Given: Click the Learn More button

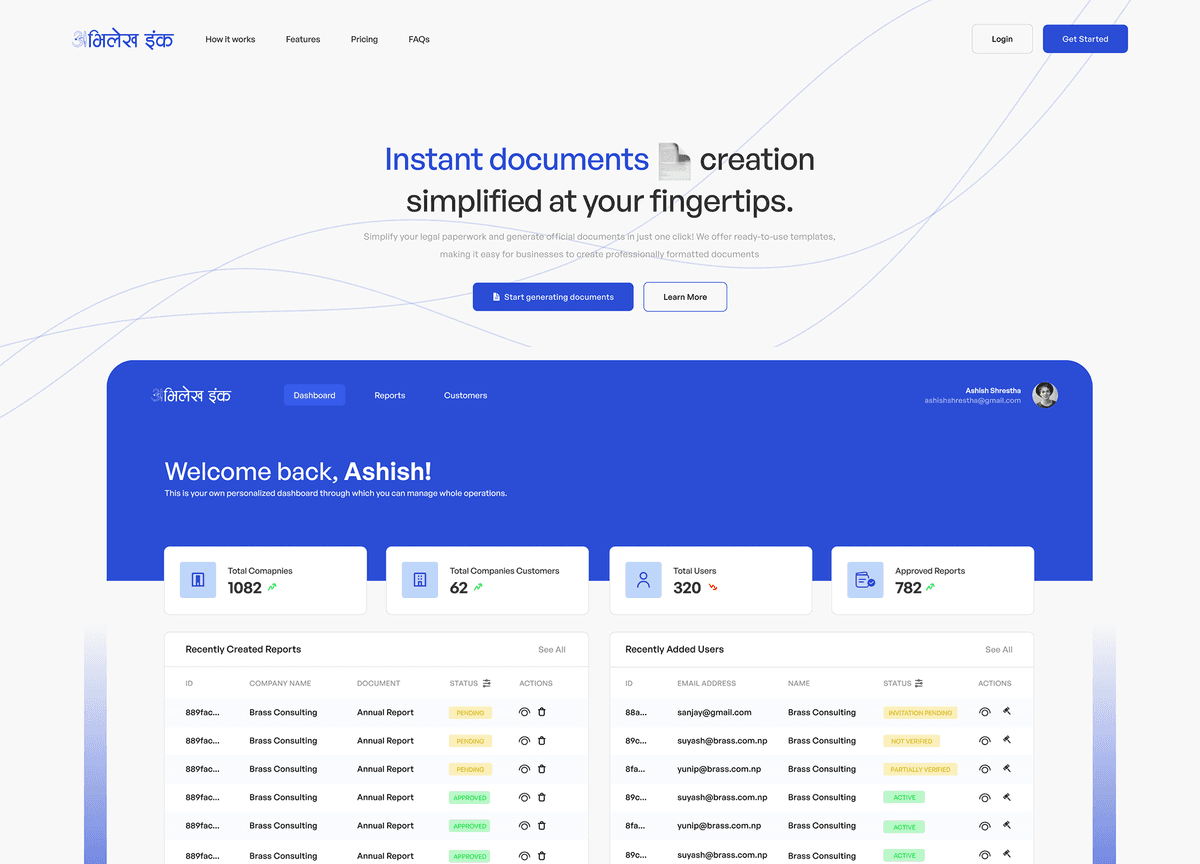Looking at the screenshot, I should coord(685,297).
